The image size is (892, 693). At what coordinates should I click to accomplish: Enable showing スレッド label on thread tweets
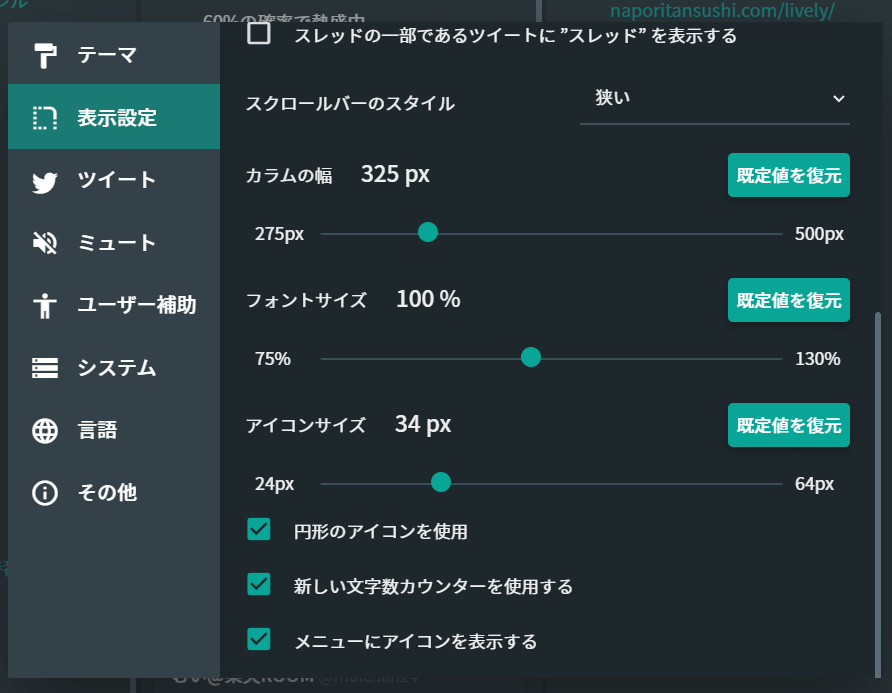coord(259,34)
